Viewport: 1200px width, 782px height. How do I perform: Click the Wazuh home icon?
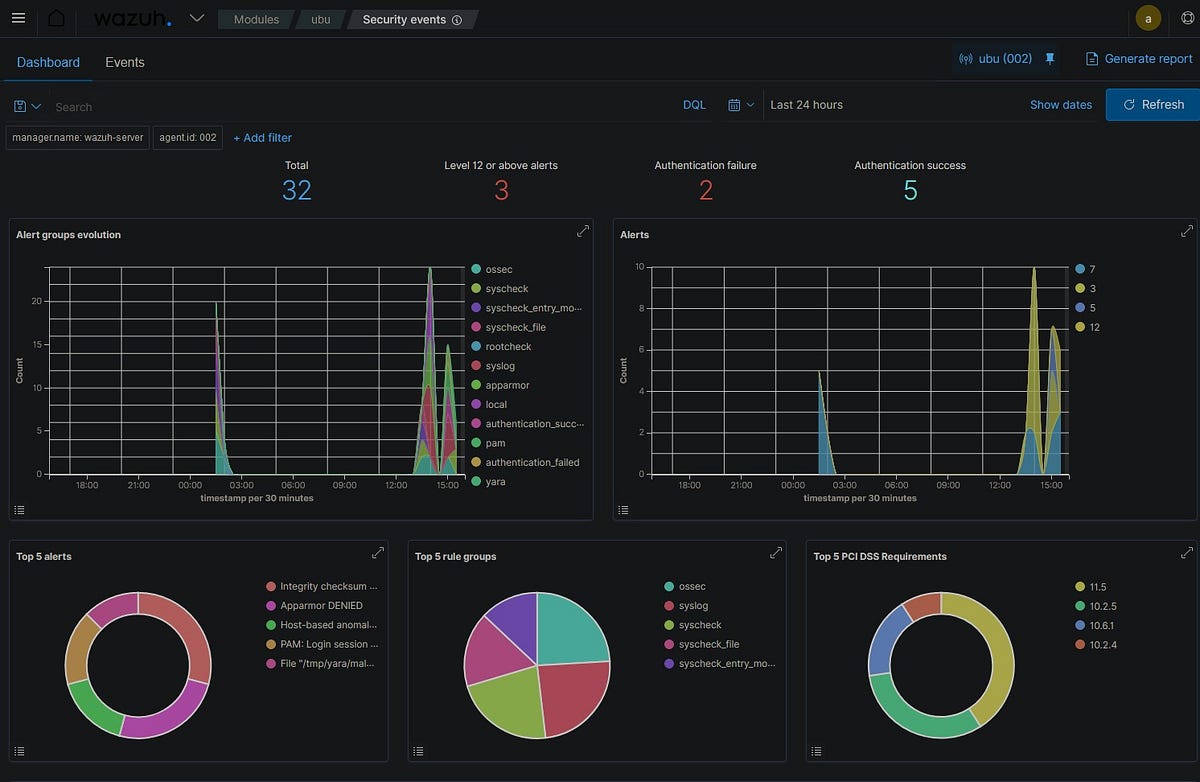pos(56,18)
